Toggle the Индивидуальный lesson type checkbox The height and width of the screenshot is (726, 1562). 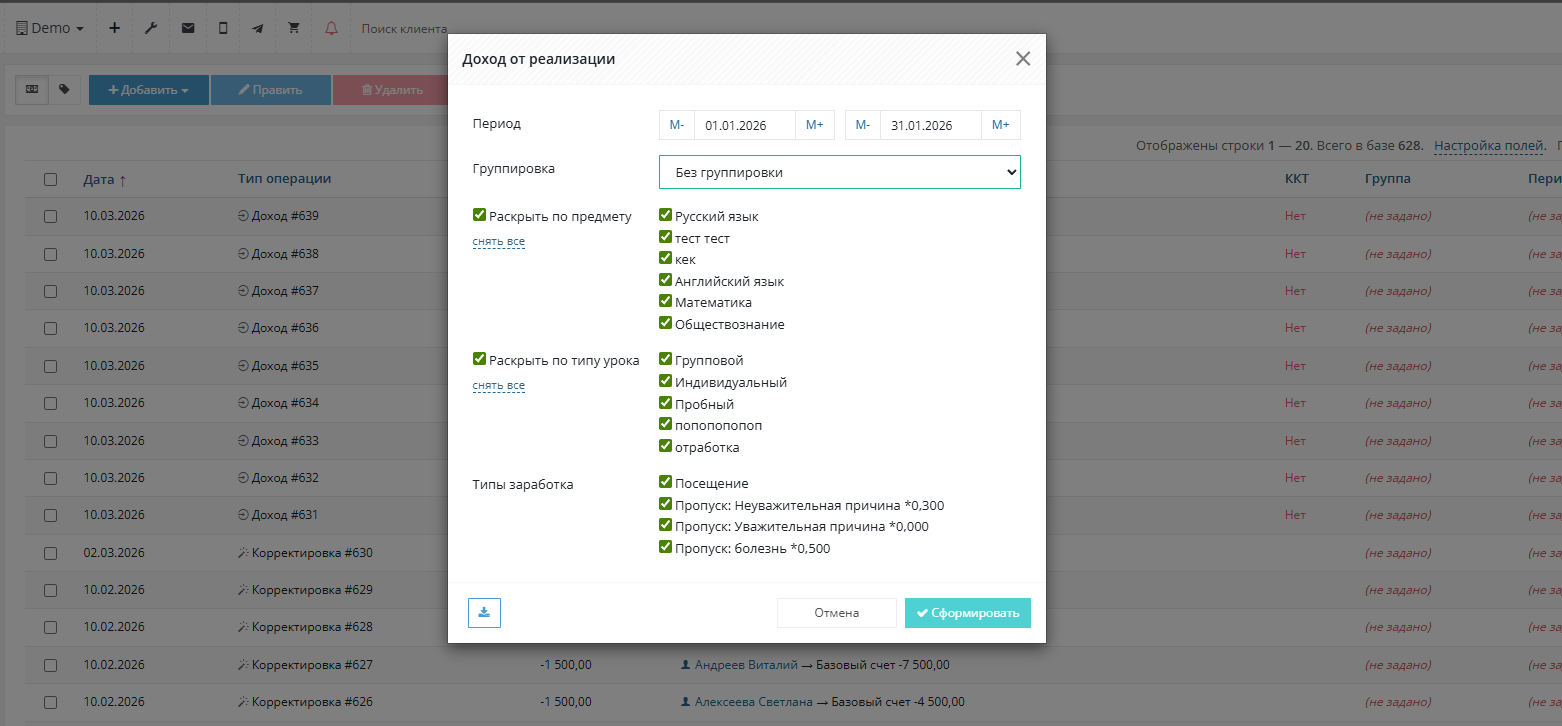(x=665, y=381)
